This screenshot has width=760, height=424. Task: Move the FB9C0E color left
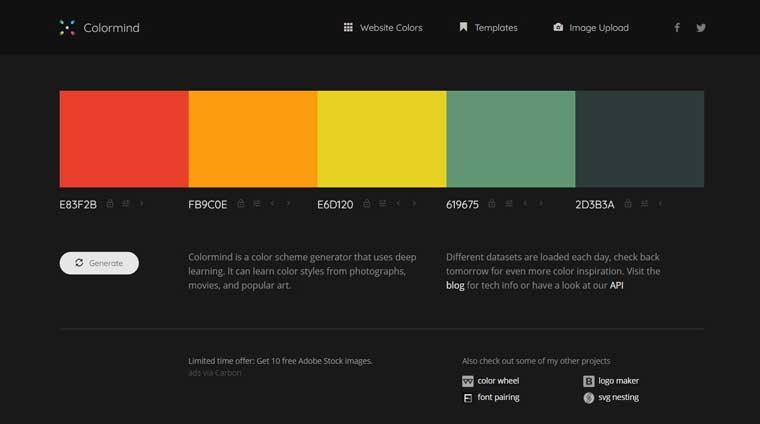tap(273, 204)
